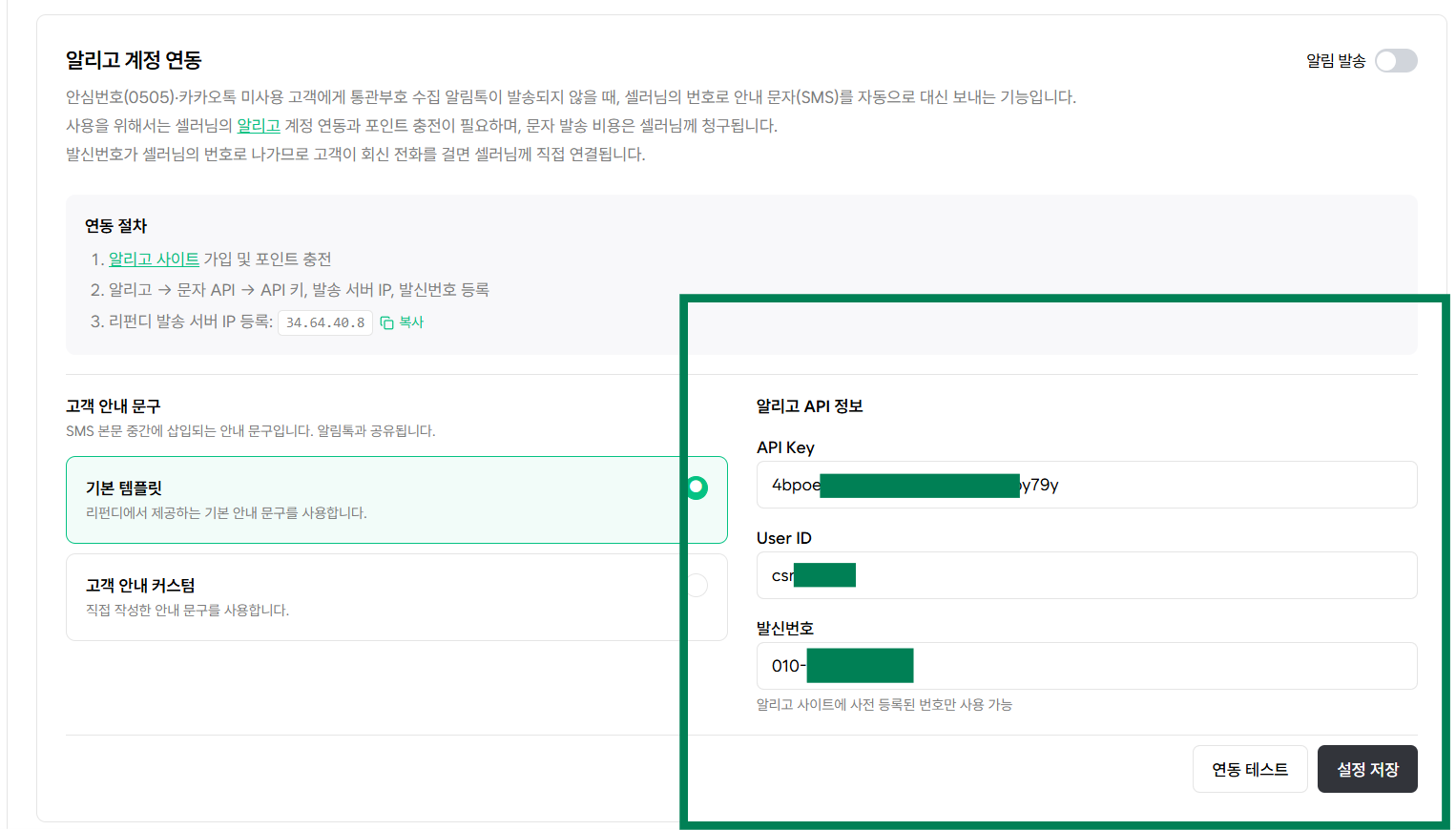The image size is (1456, 830).
Task: Click the API Key field label
Action: (785, 447)
